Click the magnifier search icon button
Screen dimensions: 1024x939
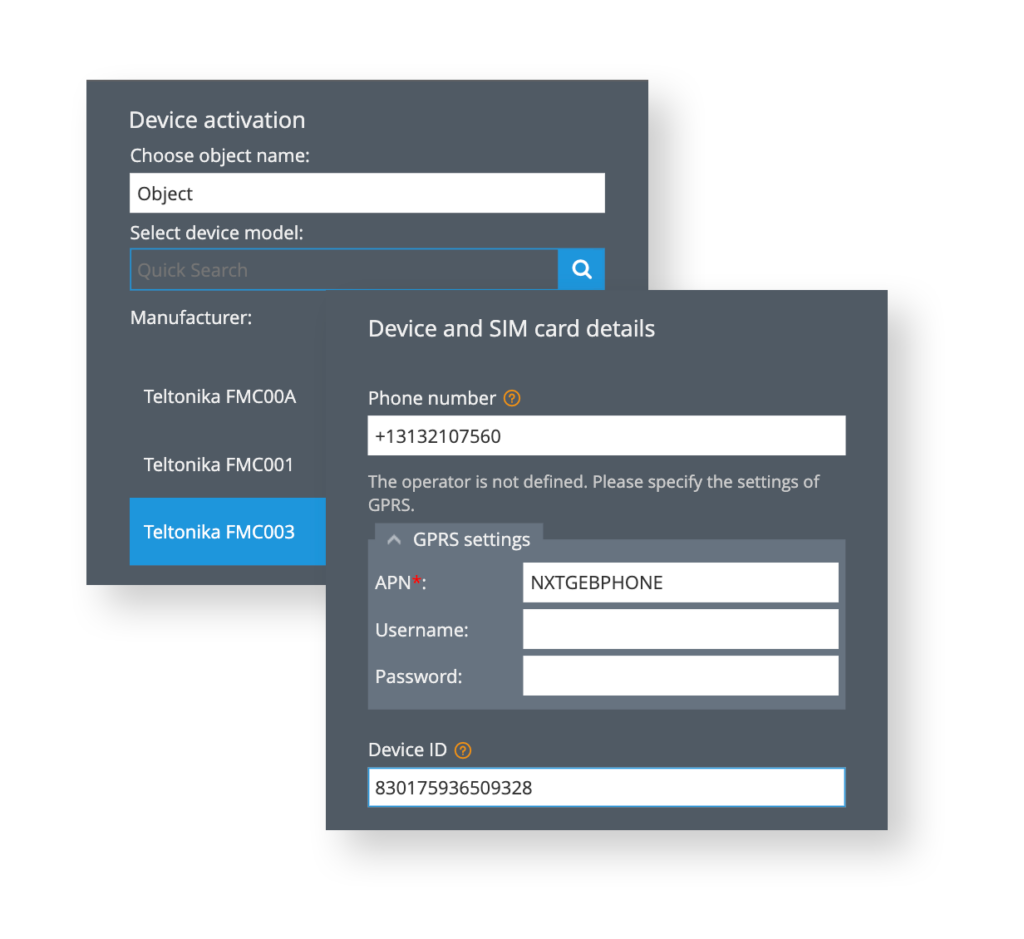click(581, 269)
